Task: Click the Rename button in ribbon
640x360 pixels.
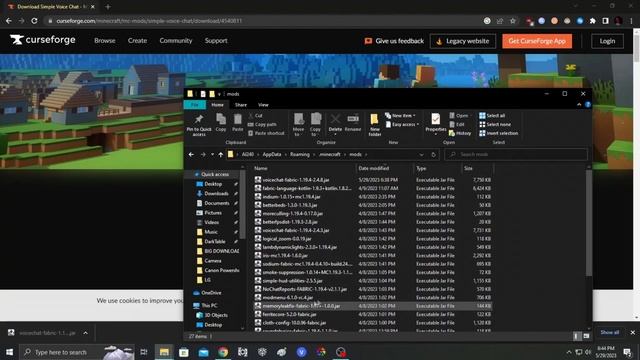Action: tap(353, 123)
